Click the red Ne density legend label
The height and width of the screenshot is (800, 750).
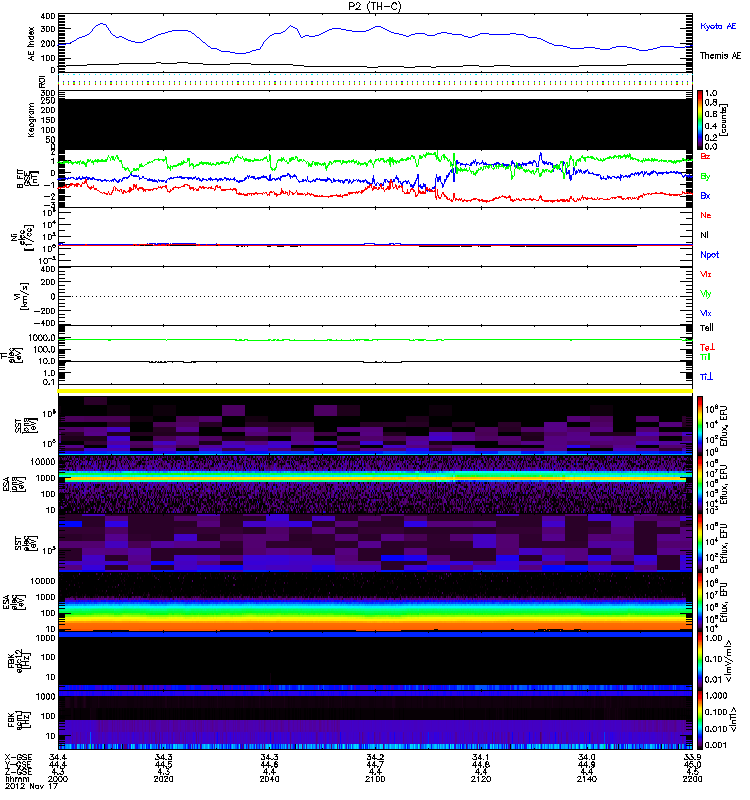pyautogui.click(x=706, y=215)
